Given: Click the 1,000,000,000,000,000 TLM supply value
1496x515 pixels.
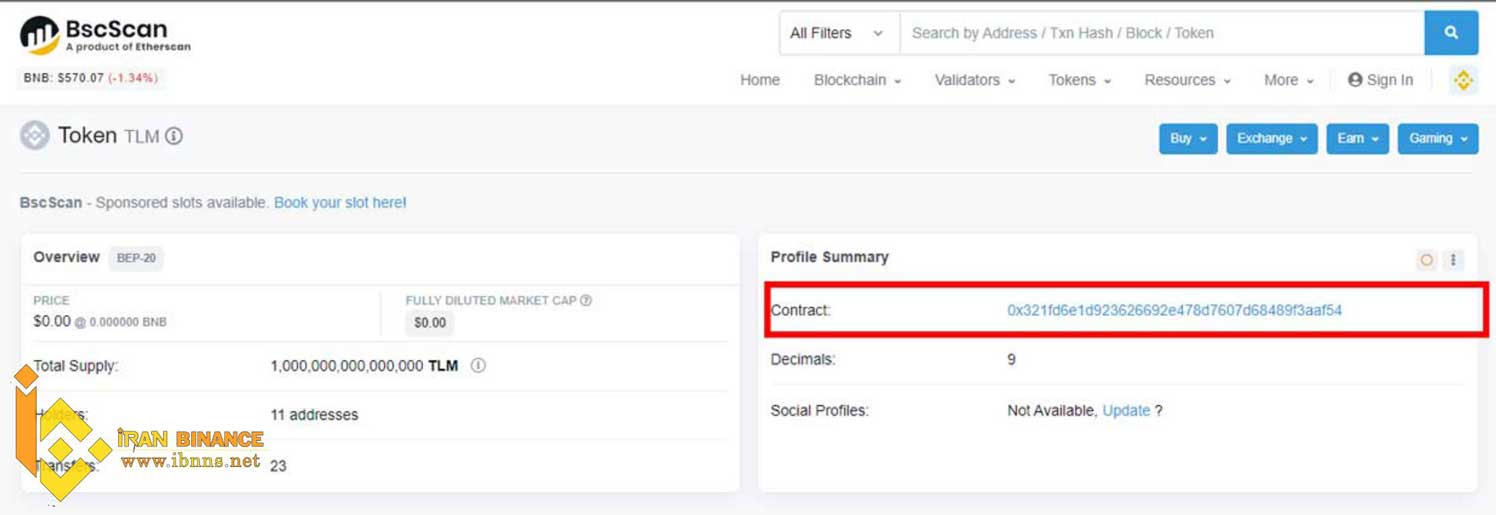Looking at the screenshot, I should (364, 366).
